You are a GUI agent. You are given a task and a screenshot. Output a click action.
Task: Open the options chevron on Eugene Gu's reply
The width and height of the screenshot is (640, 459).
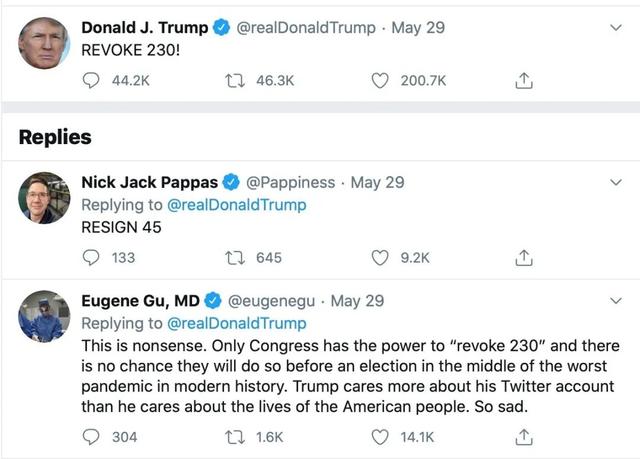pos(616,301)
